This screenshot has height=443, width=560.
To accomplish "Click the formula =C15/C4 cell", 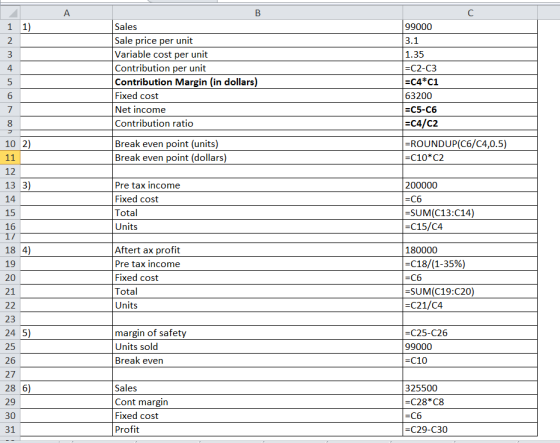I will (470, 227).
